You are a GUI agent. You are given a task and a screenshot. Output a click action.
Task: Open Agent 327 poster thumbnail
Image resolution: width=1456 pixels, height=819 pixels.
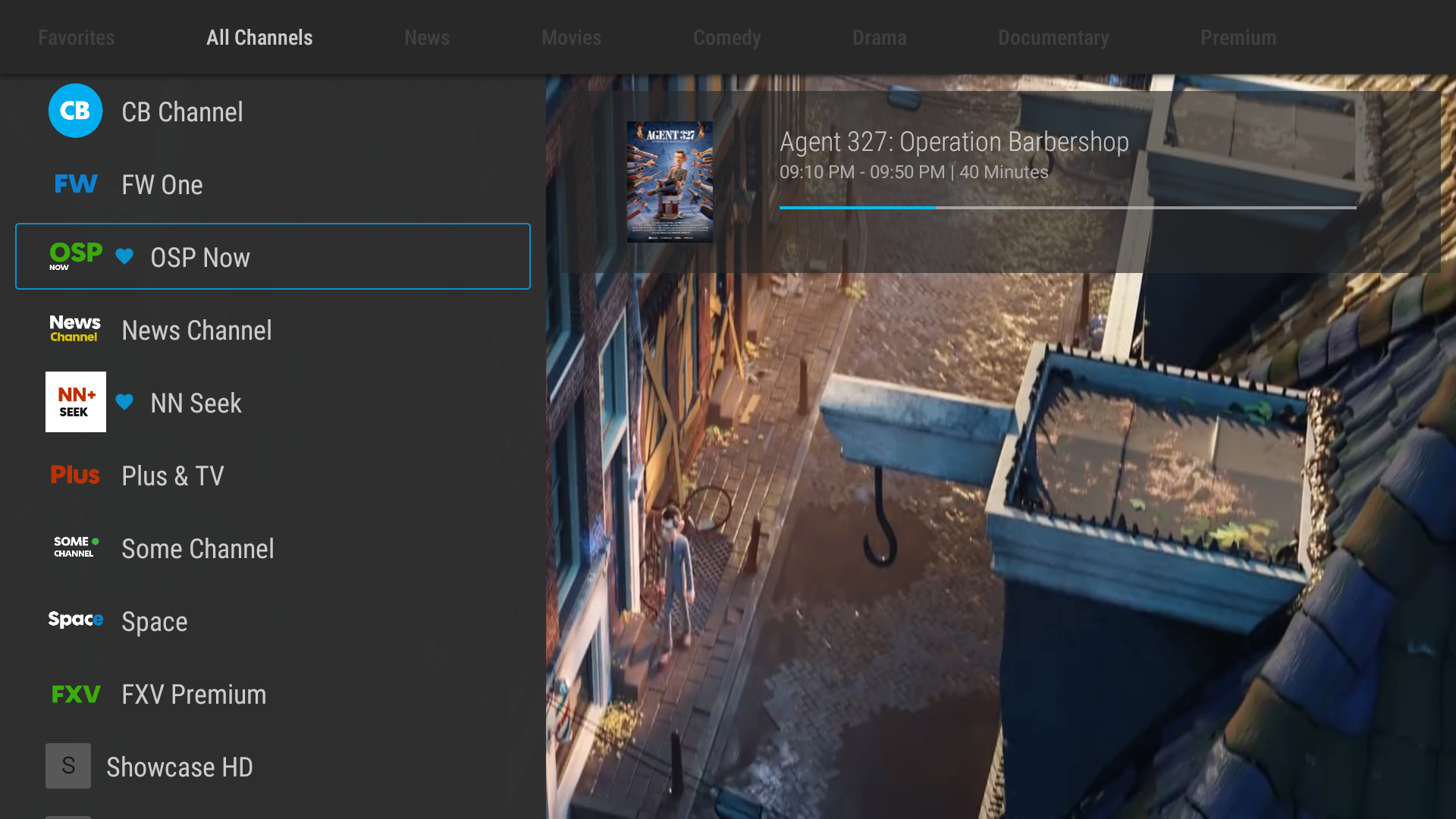670,182
